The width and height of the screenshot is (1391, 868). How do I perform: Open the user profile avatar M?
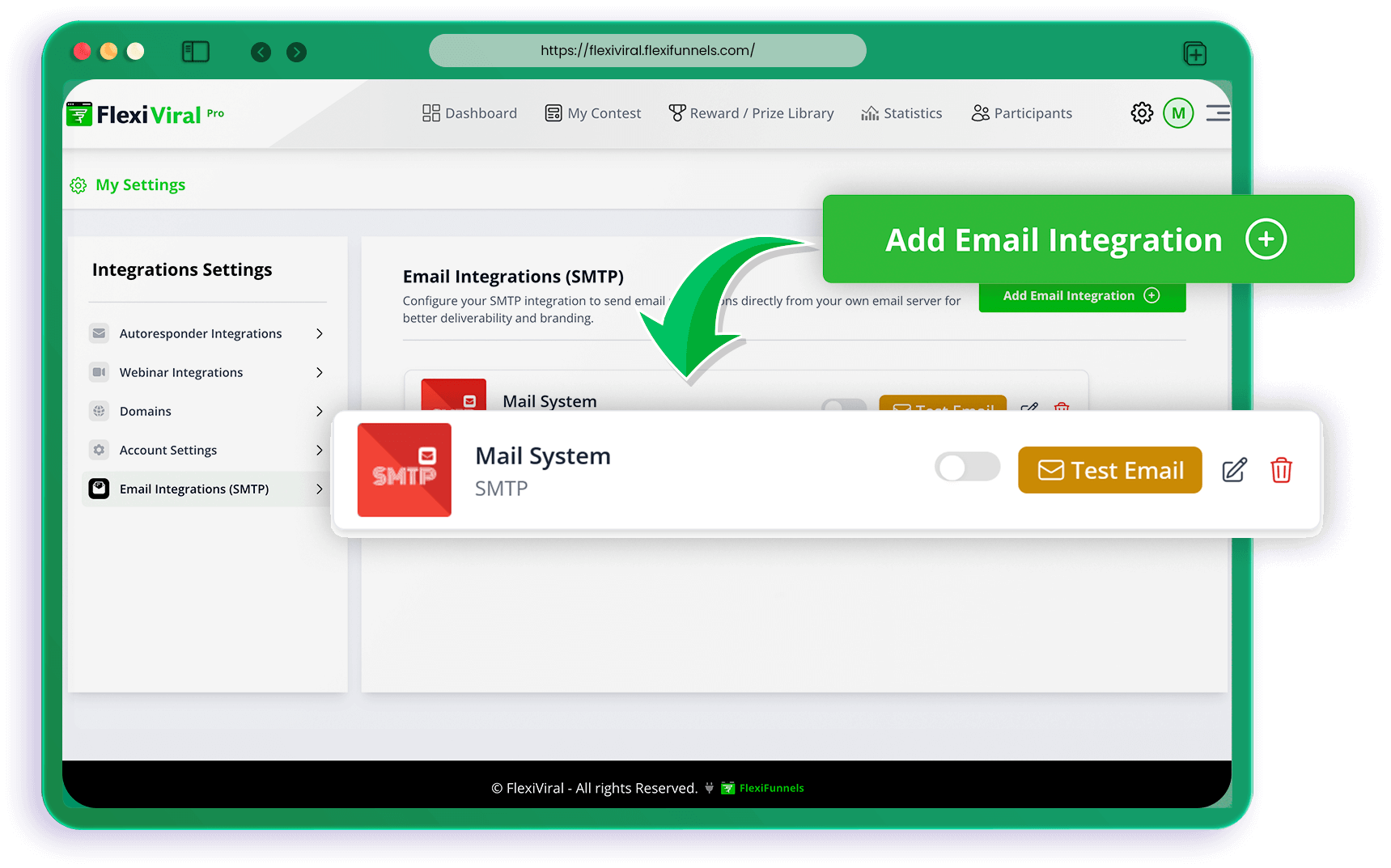1178,113
